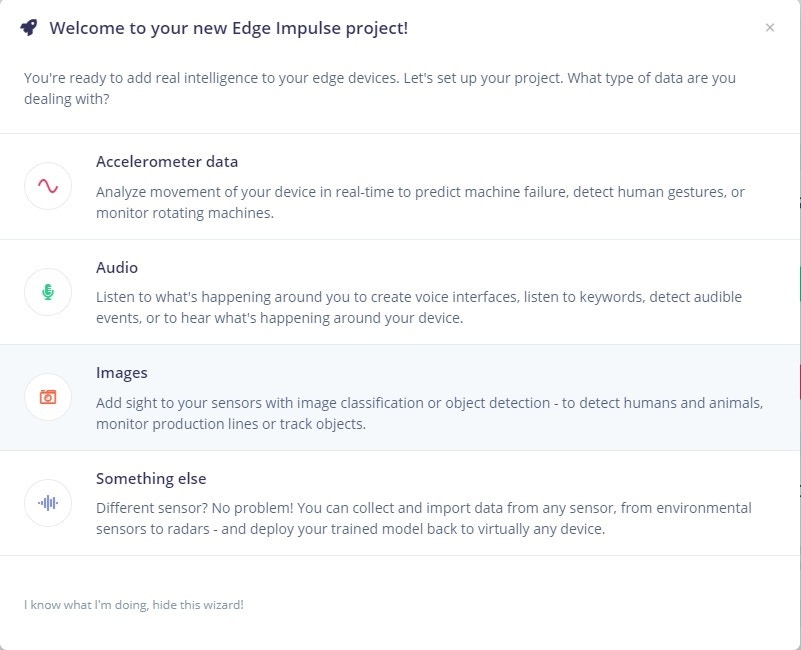The image size is (801, 650).
Task: Select the "Accelerometer data" heading
Action: [x=167, y=162]
